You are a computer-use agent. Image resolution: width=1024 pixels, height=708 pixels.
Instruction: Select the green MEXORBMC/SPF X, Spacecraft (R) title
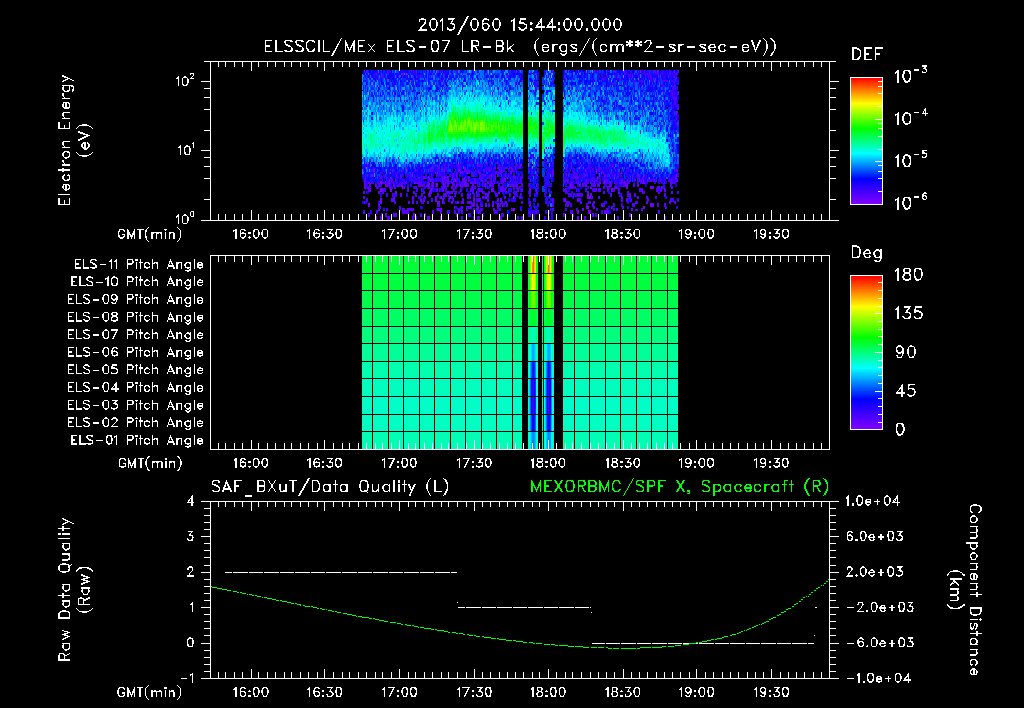pyautogui.click(x=679, y=487)
